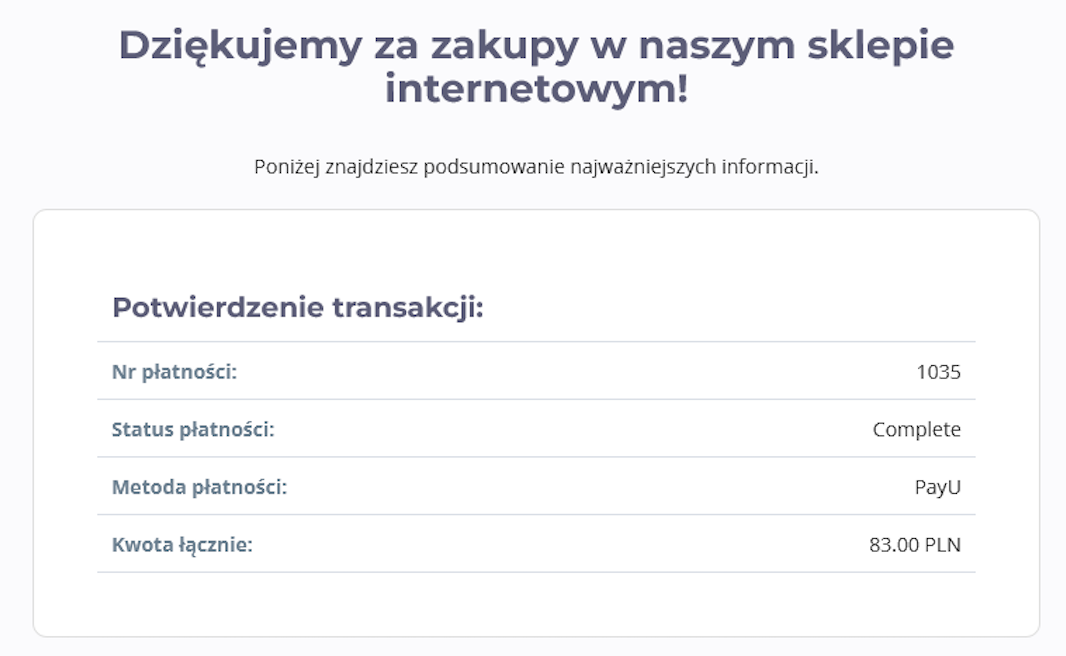Click the word Dziękujemy in the heading
The image size is (1066, 656).
[x=241, y=48]
